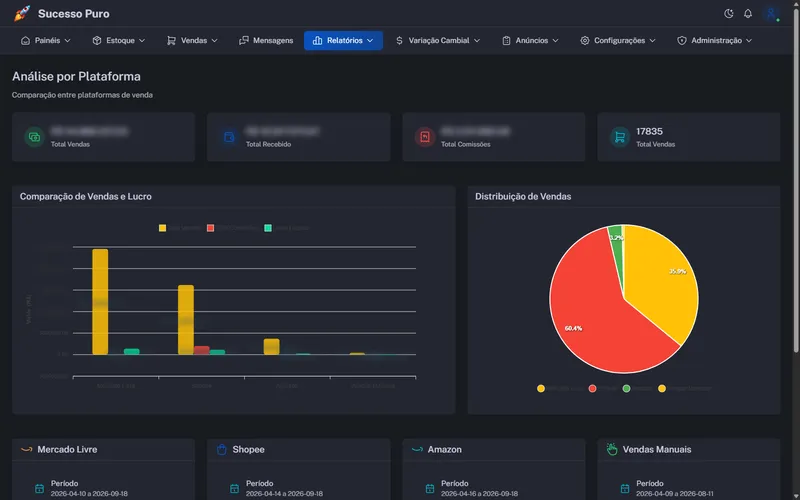Click the page vertical scrollbar
Image resolution: width=800 pixels, height=500 pixels.
click(x=796, y=179)
